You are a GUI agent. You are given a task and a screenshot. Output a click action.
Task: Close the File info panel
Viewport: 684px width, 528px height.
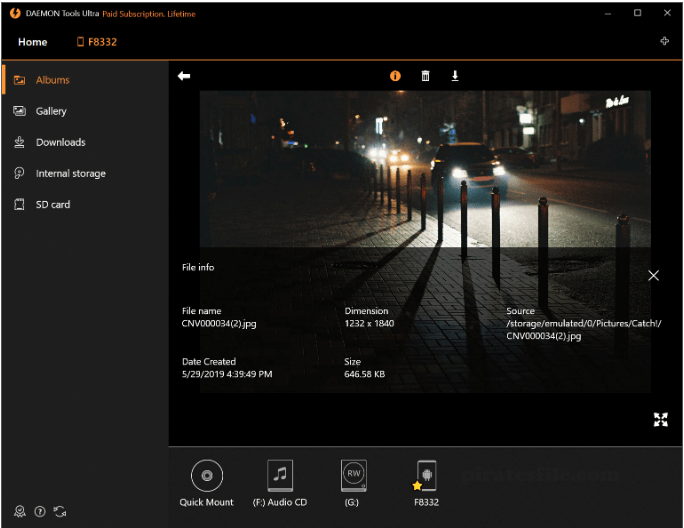pos(653,275)
